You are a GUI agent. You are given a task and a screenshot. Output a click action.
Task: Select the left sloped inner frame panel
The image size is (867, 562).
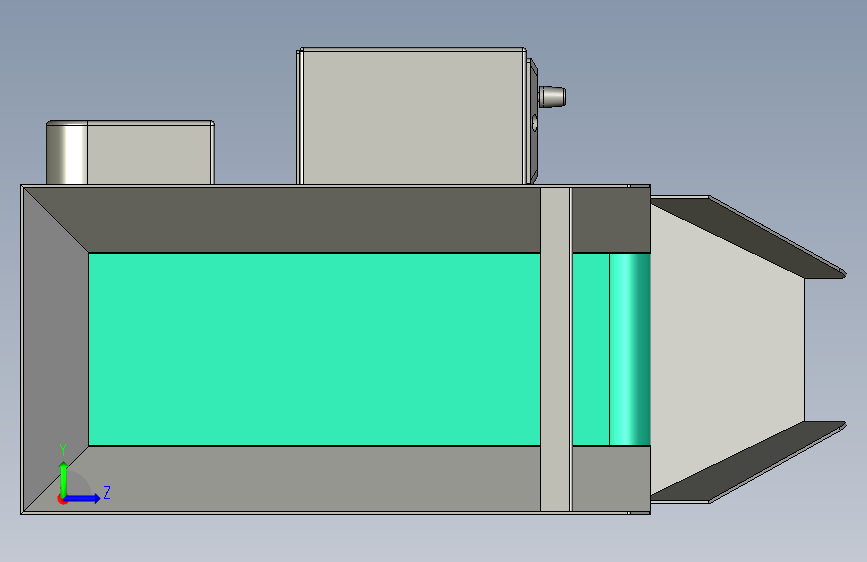tap(56, 349)
